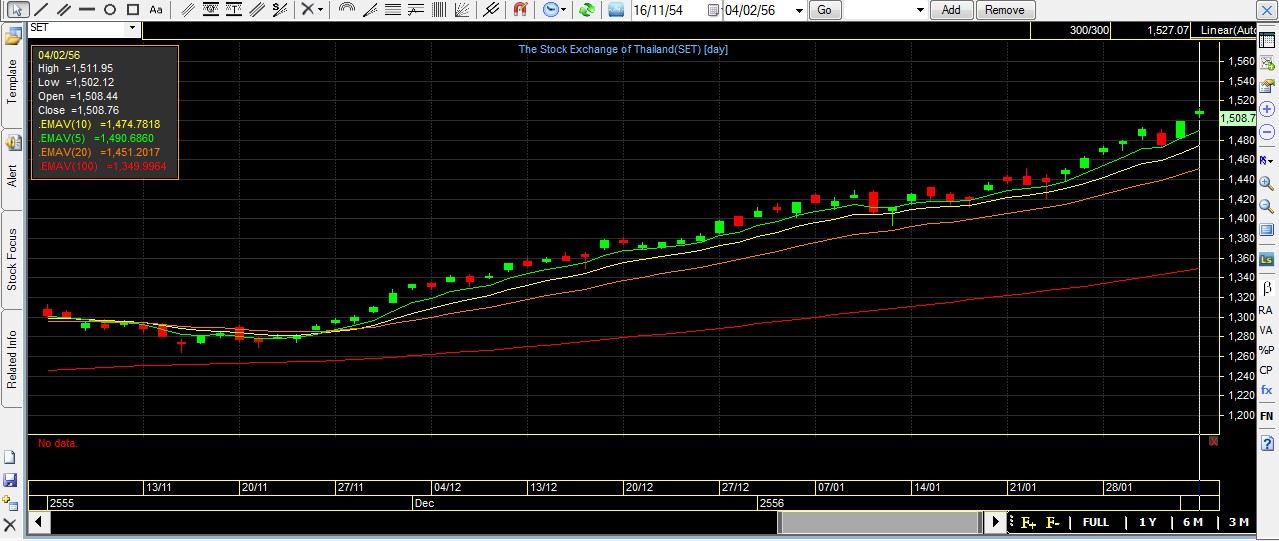Click the FN icon in right sidebar
Viewport: 1279px width, 541px height.
tap(1266, 415)
